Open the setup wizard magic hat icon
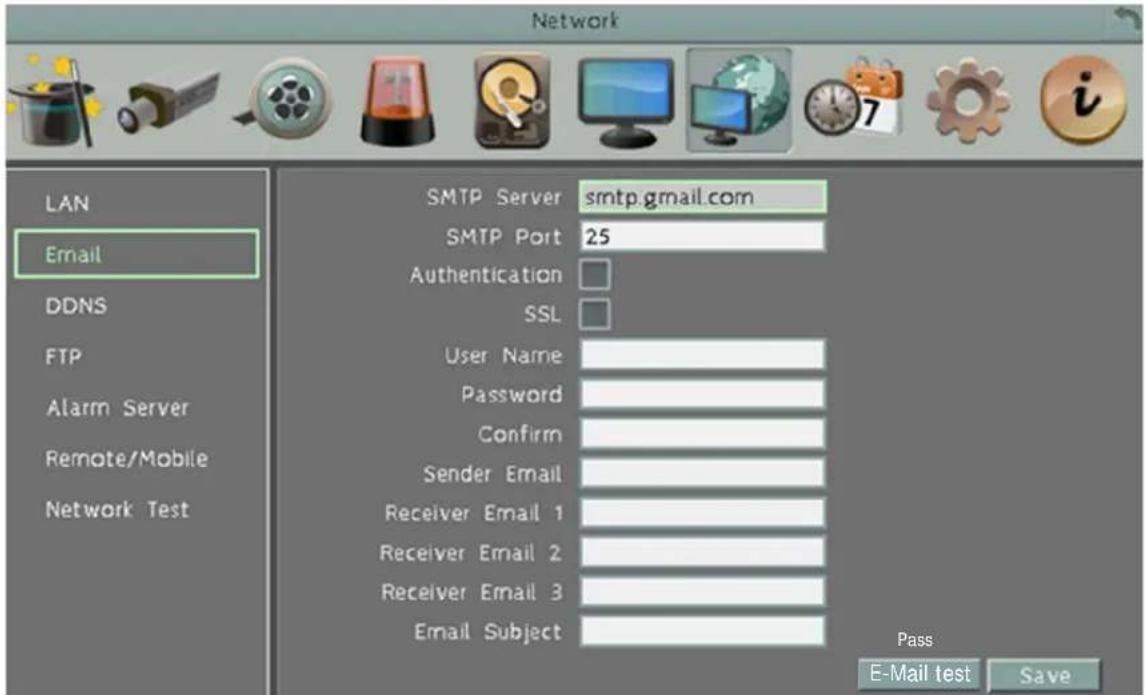Image resolution: width=1145 pixels, height=695 pixels. click(x=53, y=101)
